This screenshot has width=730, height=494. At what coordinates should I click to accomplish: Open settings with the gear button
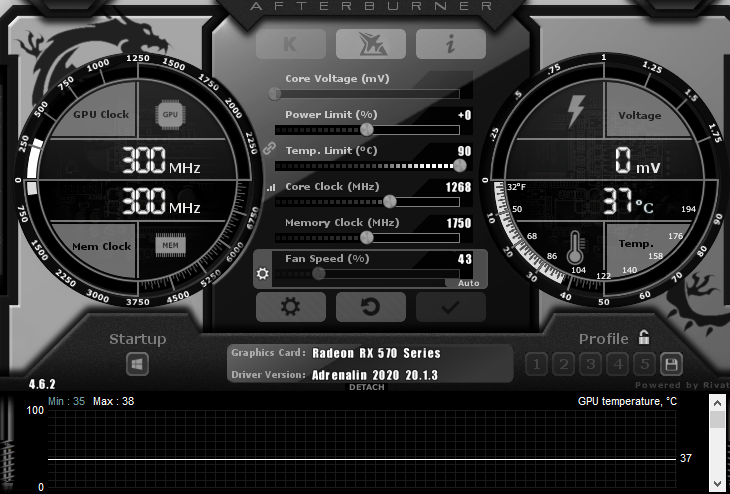(x=291, y=307)
